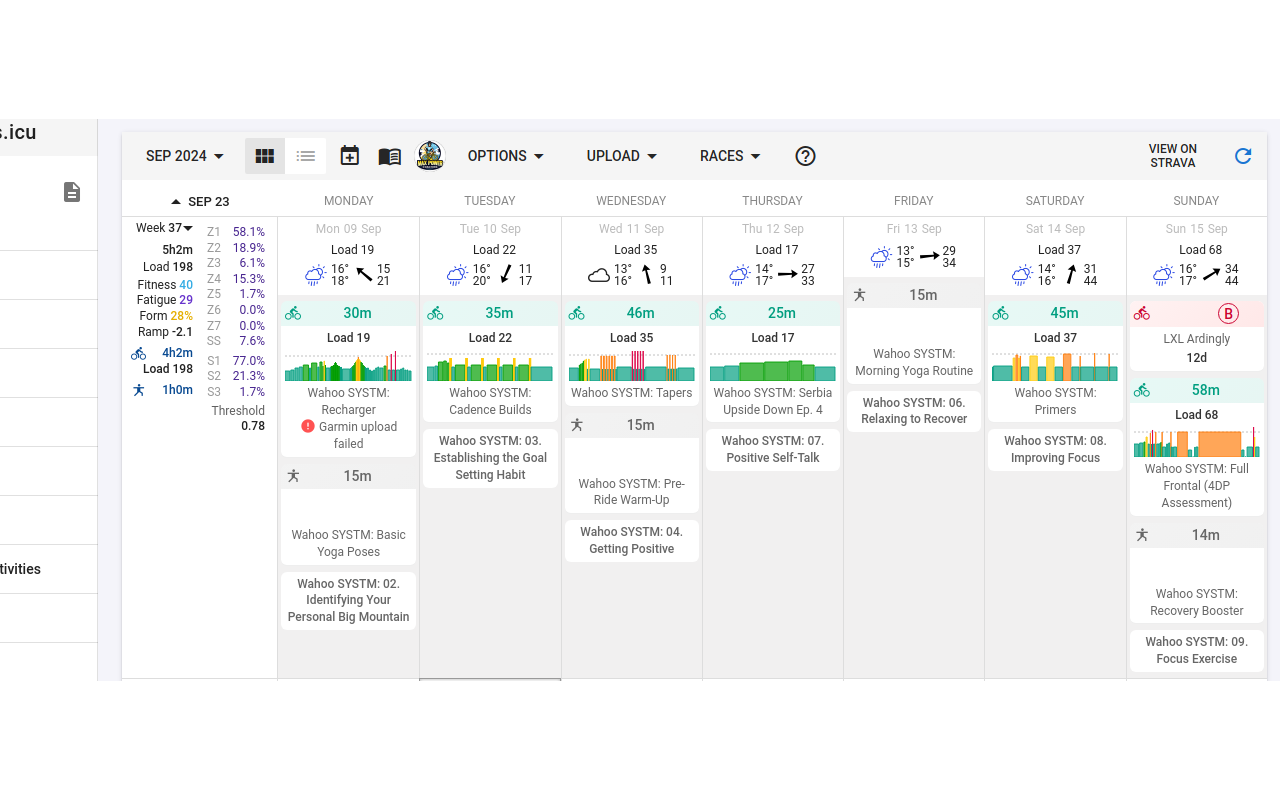This screenshot has height=800, width=1280.
Task: Open note 08. Improving Focus
Action: coord(1055,449)
